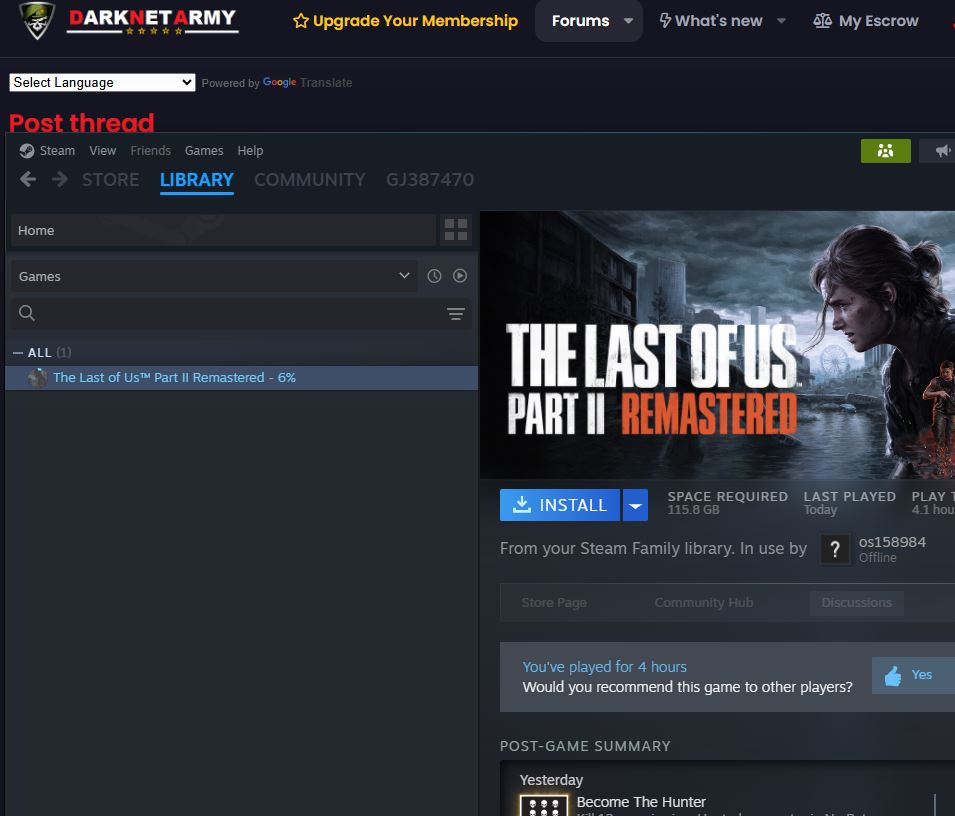Switch to the STORE tab
Viewport: 955px width, 816px height.
[111, 180]
